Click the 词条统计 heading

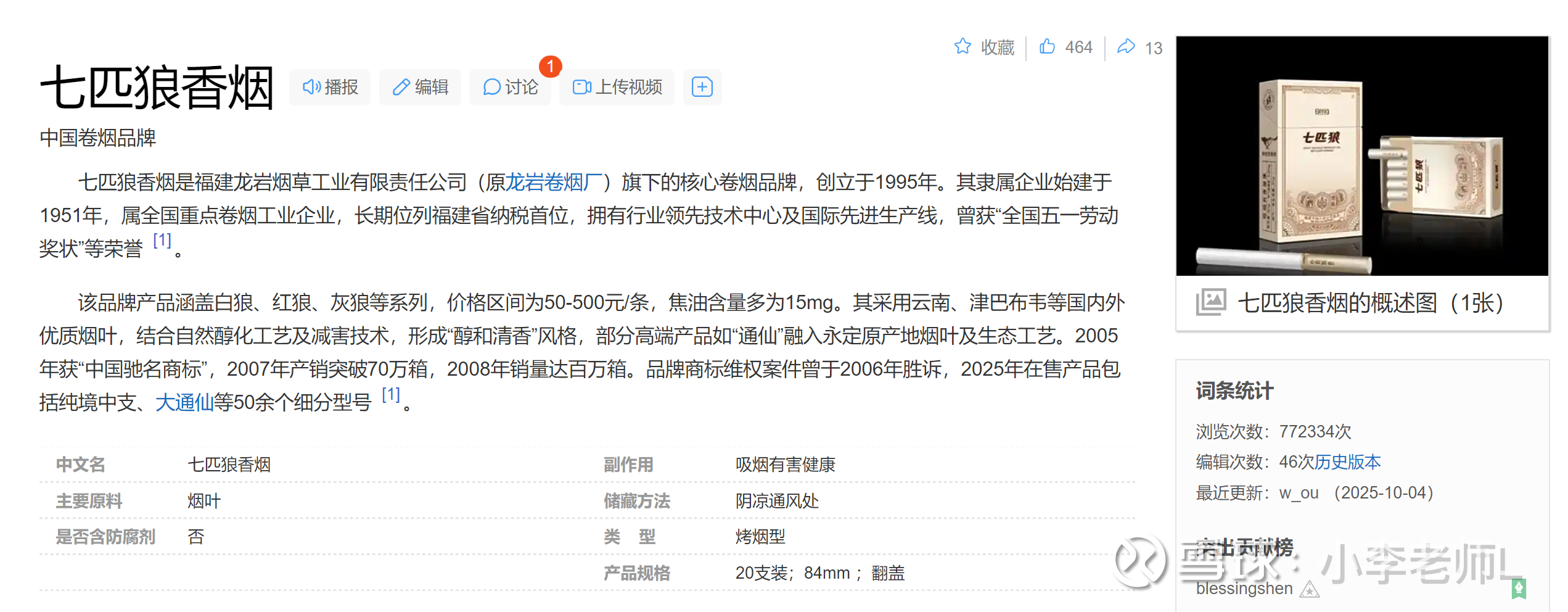pos(1234,391)
